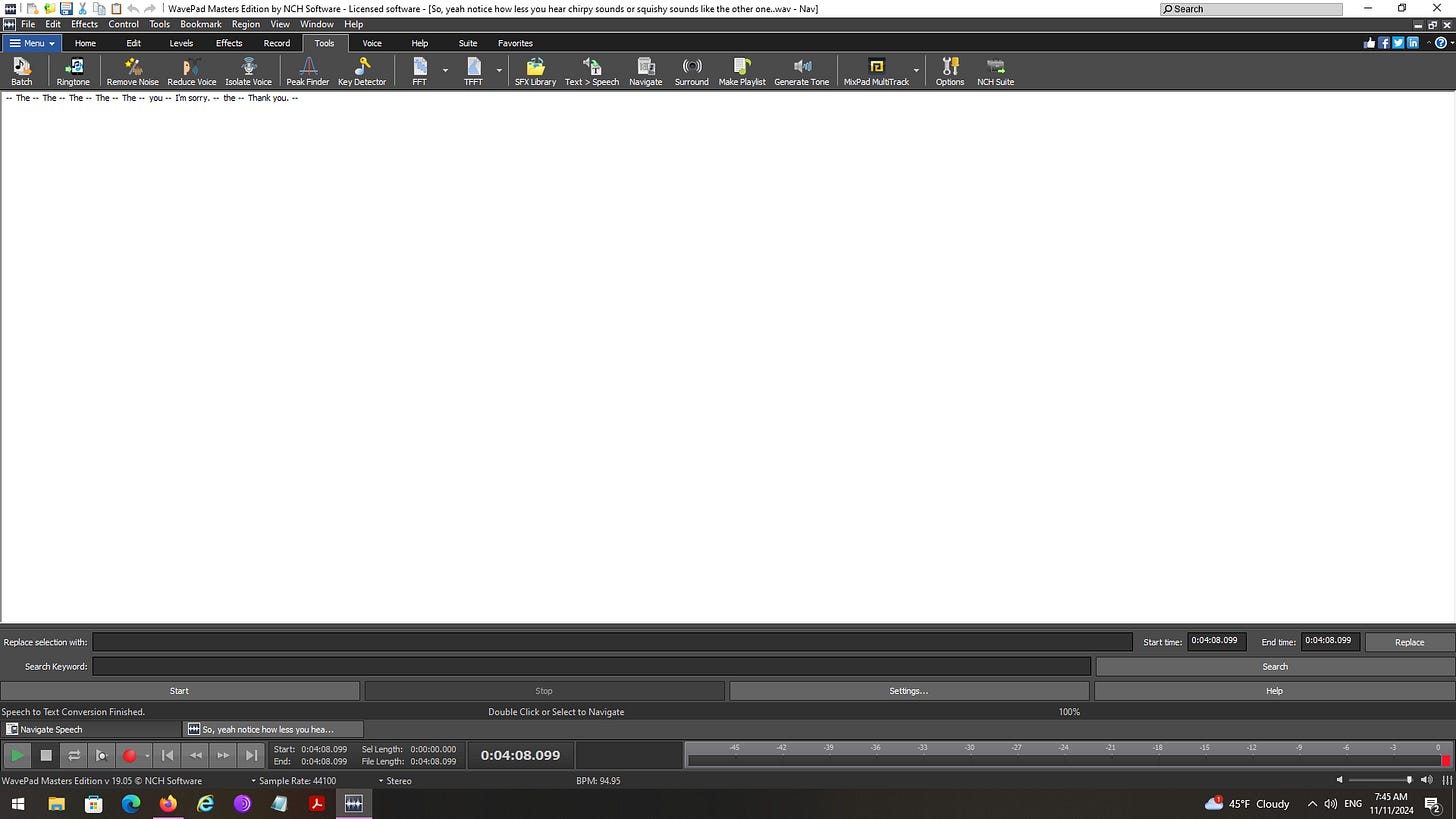Click the Save icon in the title bar
1456x819 pixels.
tap(66, 9)
